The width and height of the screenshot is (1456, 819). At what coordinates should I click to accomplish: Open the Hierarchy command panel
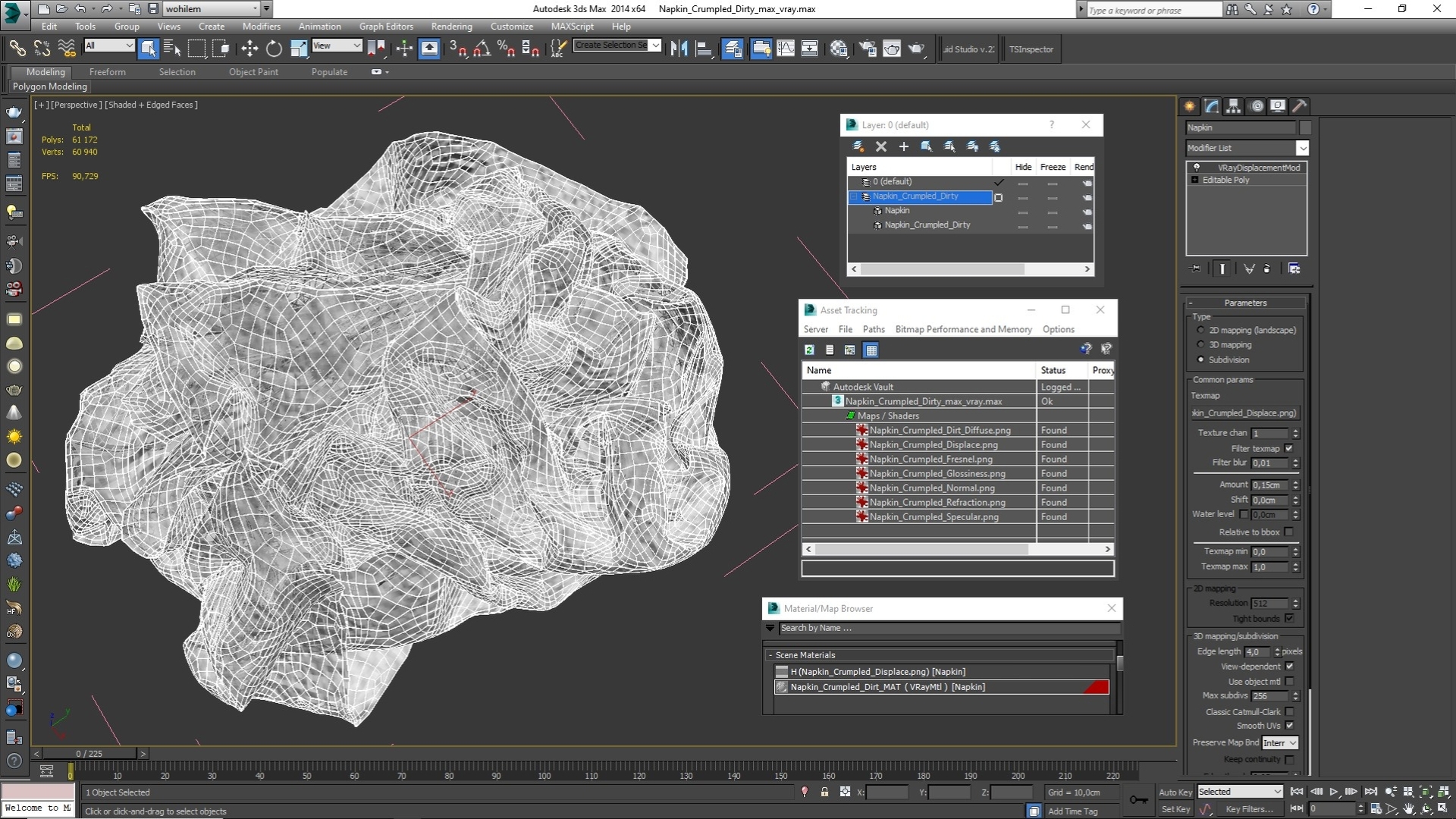(x=1233, y=106)
